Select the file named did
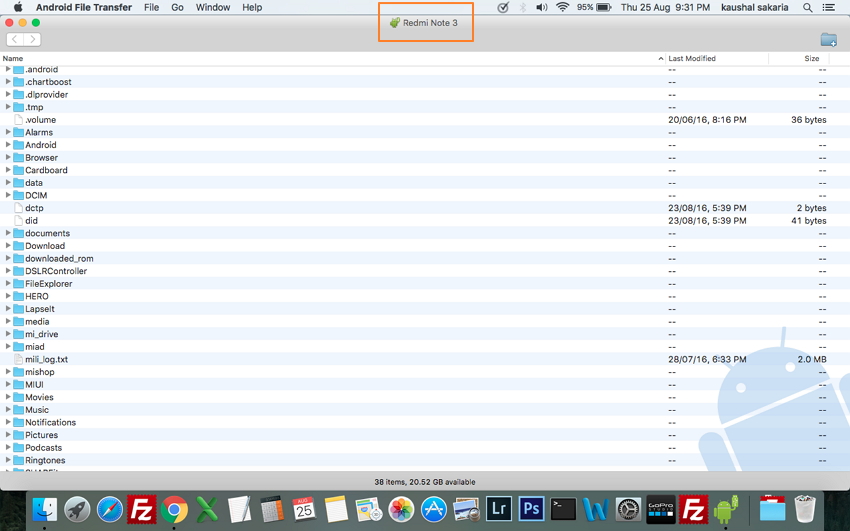Image resolution: width=850 pixels, height=531 pixels. 425,221
